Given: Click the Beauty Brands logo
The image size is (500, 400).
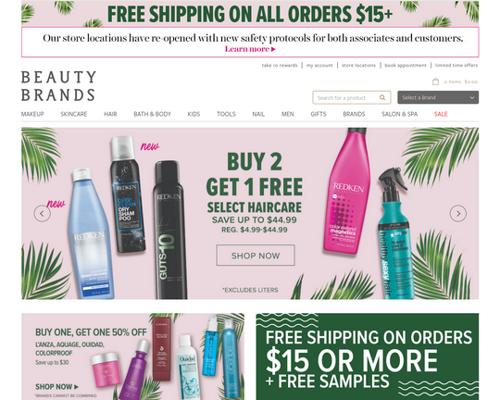Looking at the screenshot, I should point(59,86).
